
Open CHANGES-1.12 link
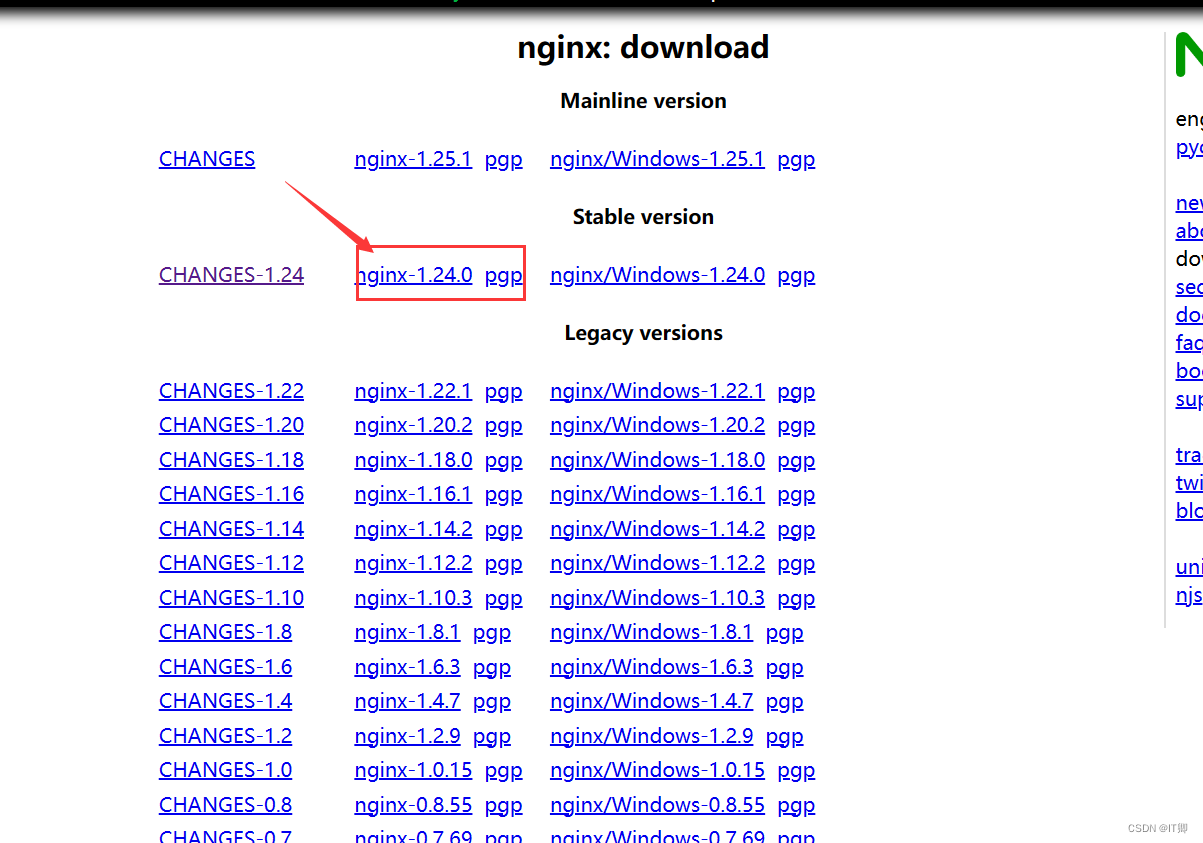point(231,563)
